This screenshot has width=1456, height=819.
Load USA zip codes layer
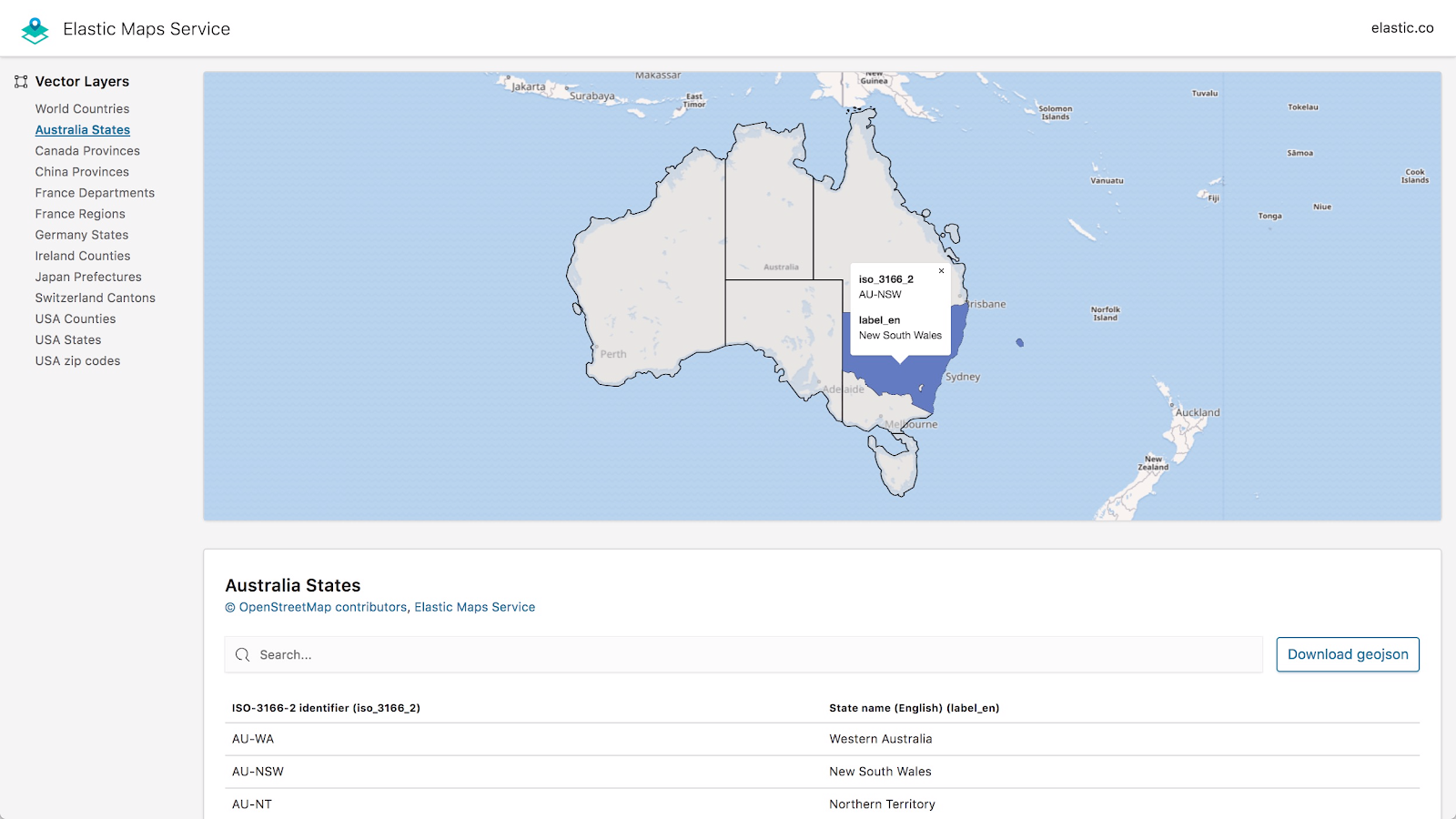click(x=77, y=361)
